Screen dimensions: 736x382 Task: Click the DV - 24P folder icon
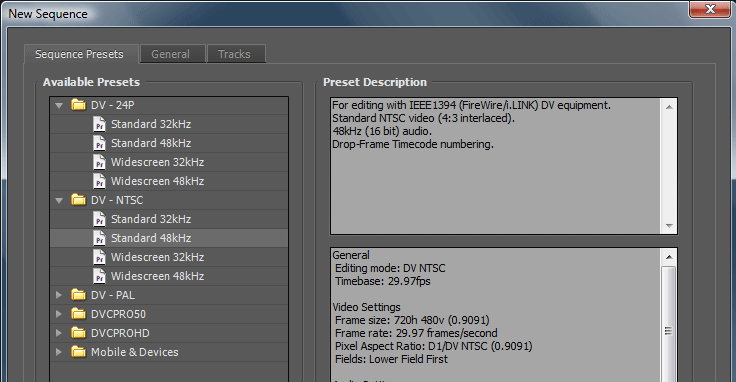[78, 105]
